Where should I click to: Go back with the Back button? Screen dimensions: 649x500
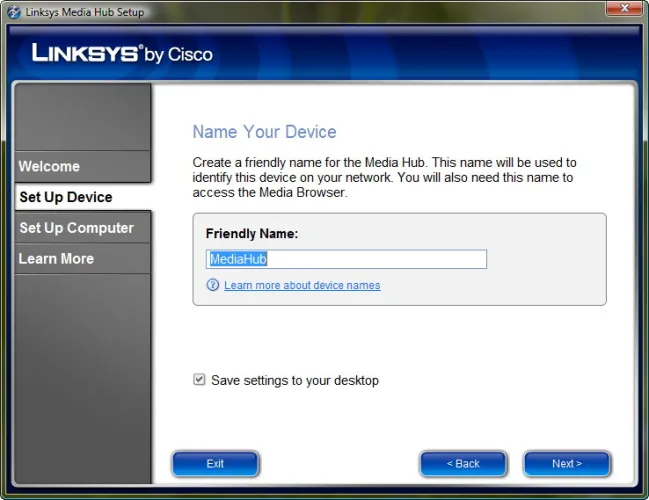pos(463,464)
